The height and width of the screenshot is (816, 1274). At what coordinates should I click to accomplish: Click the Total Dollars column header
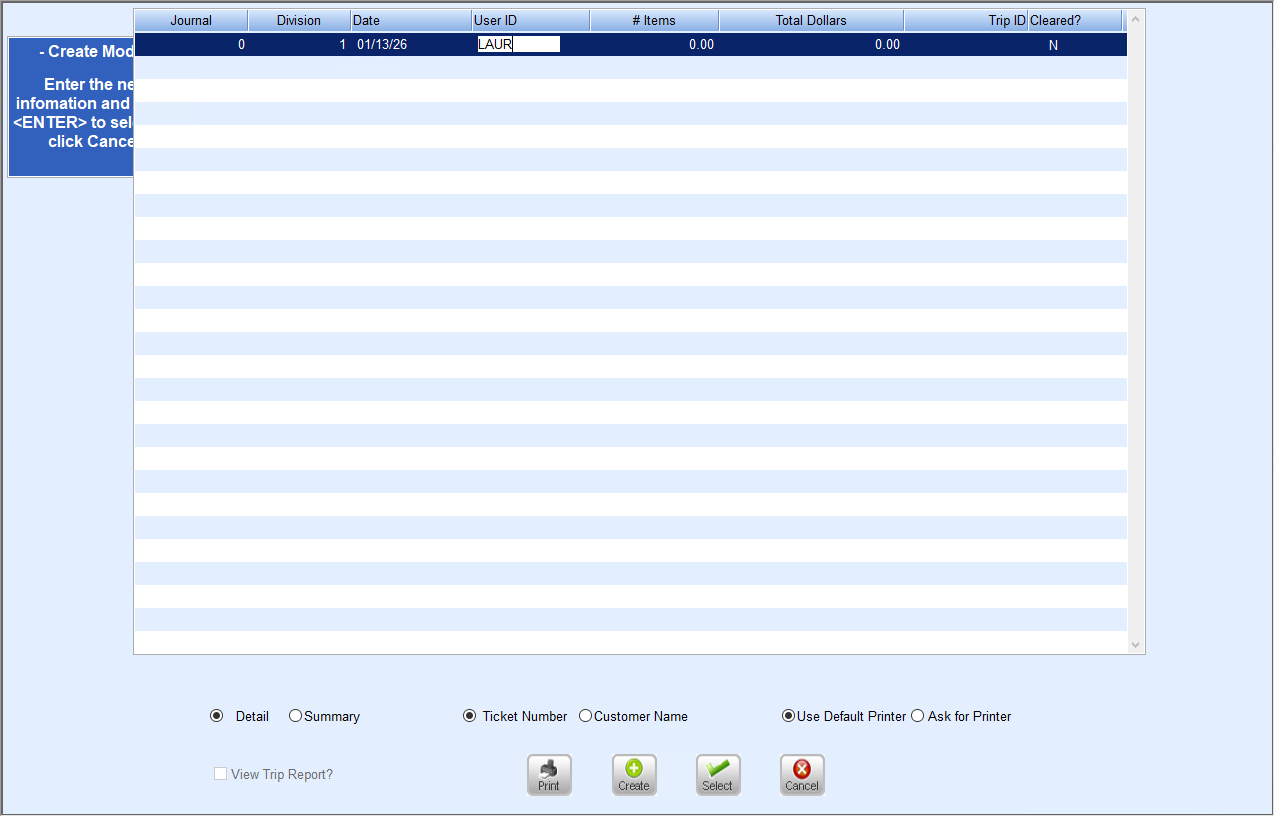point(811,20)
